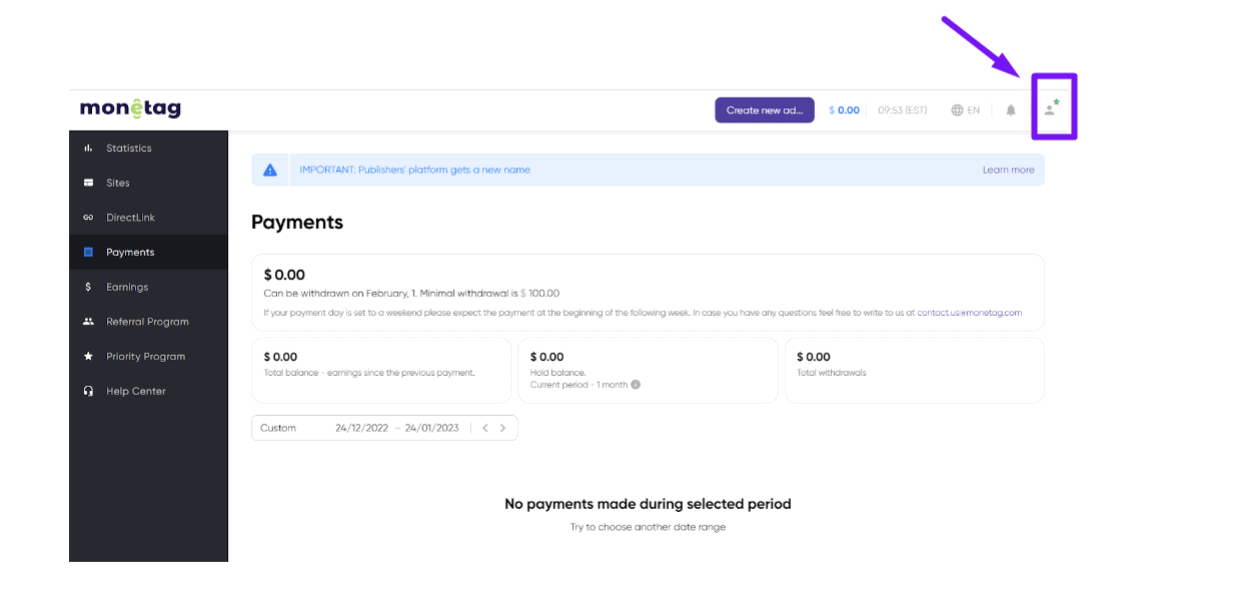Click the Sites sidebar icon
The width and height of the screenshot is (1234, 594).
point(88,183)
